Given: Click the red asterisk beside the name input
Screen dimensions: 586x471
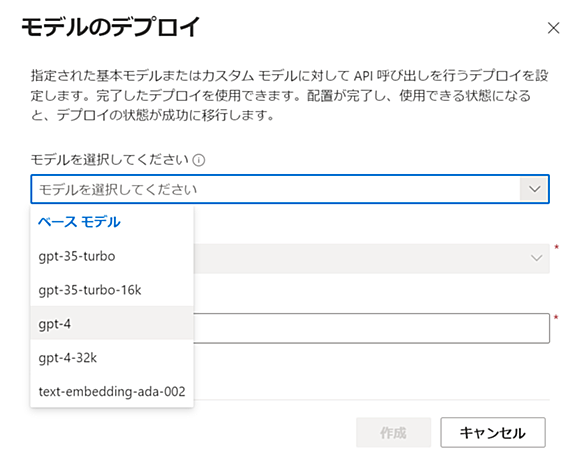Looking at the screenshot, I should coord(556,317).
